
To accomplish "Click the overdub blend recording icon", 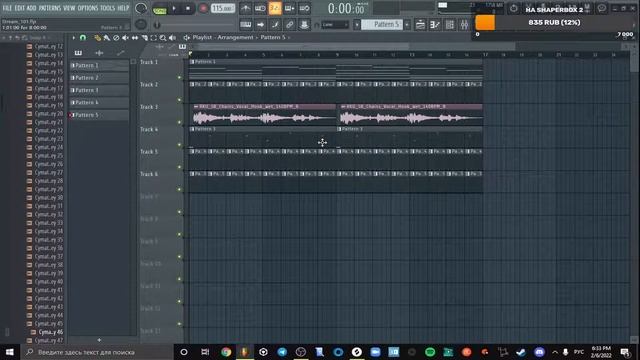I will (x=289, y=8).
